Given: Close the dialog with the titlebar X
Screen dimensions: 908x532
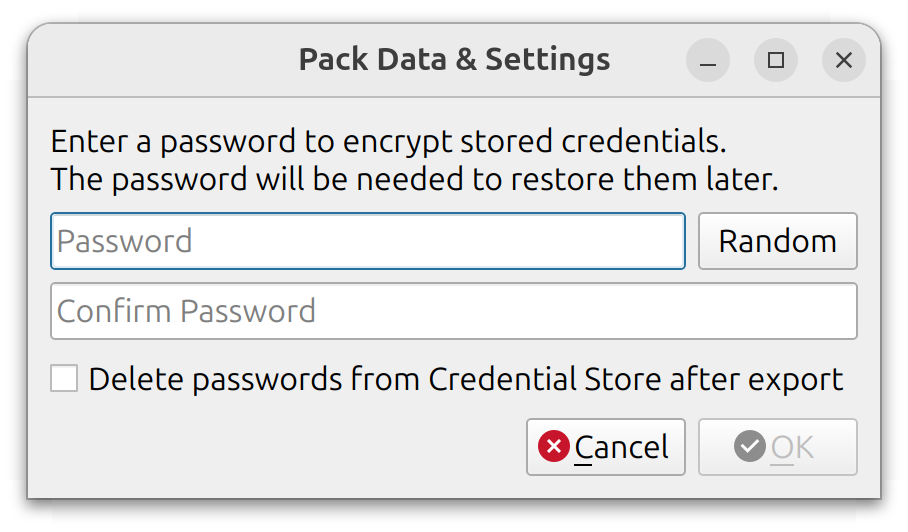Looking at the screenshot, I should [x=843, y=61].
